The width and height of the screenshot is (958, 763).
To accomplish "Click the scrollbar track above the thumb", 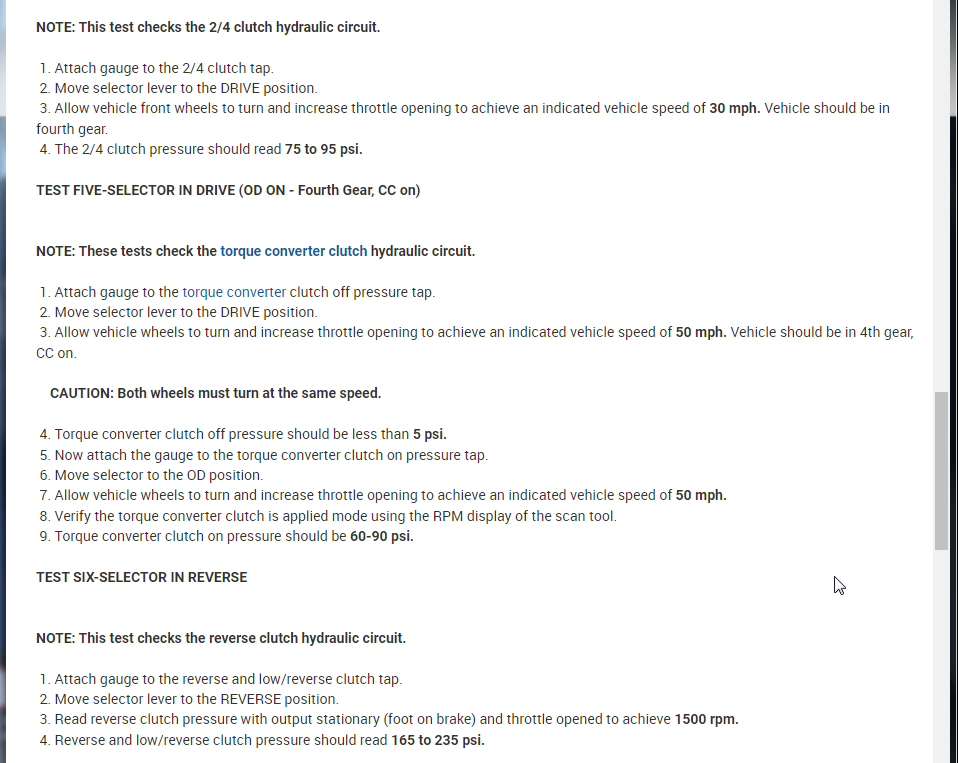I will pyautogui.click(x=941, y=200).
